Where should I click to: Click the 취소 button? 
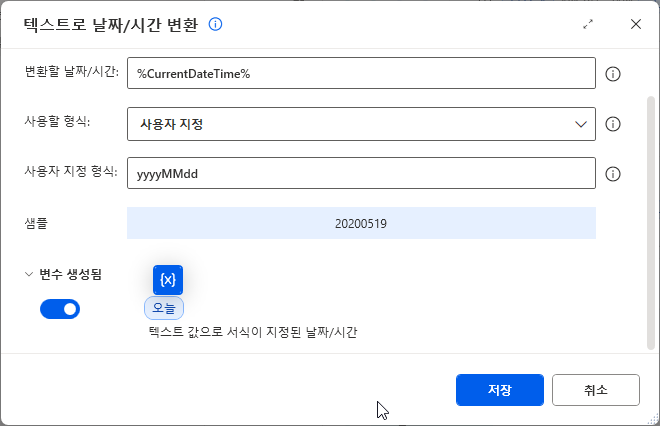click(x=596, y=390)
